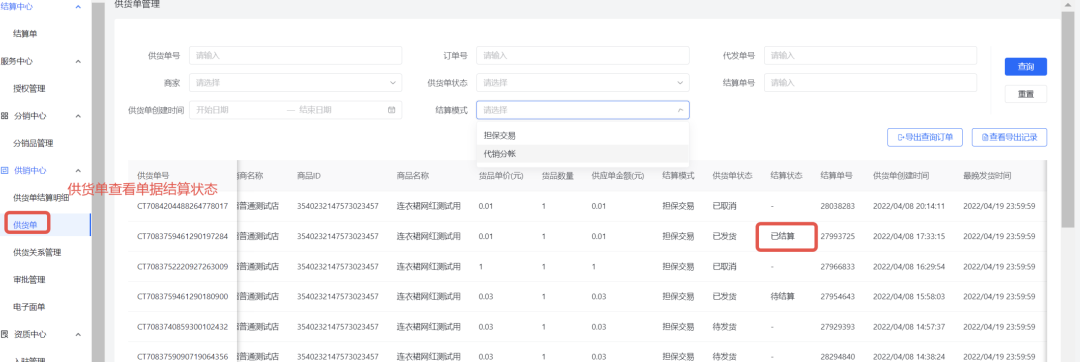Open 供货关系管理 in the sidebar

click(37, 252)
